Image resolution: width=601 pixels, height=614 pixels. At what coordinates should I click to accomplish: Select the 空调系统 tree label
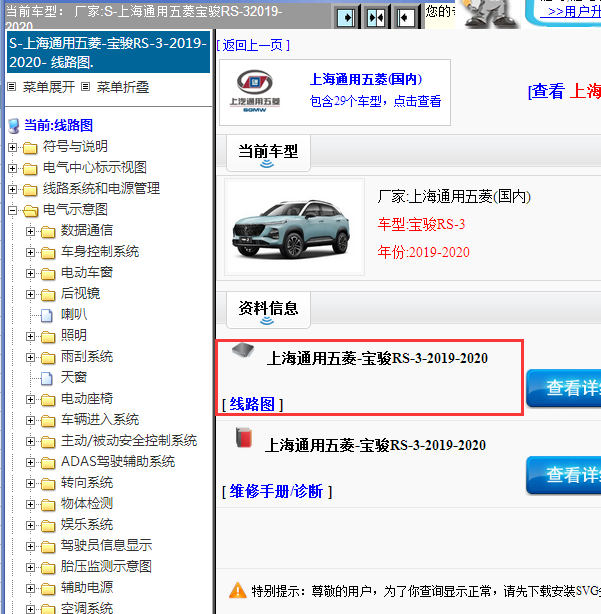87,608
